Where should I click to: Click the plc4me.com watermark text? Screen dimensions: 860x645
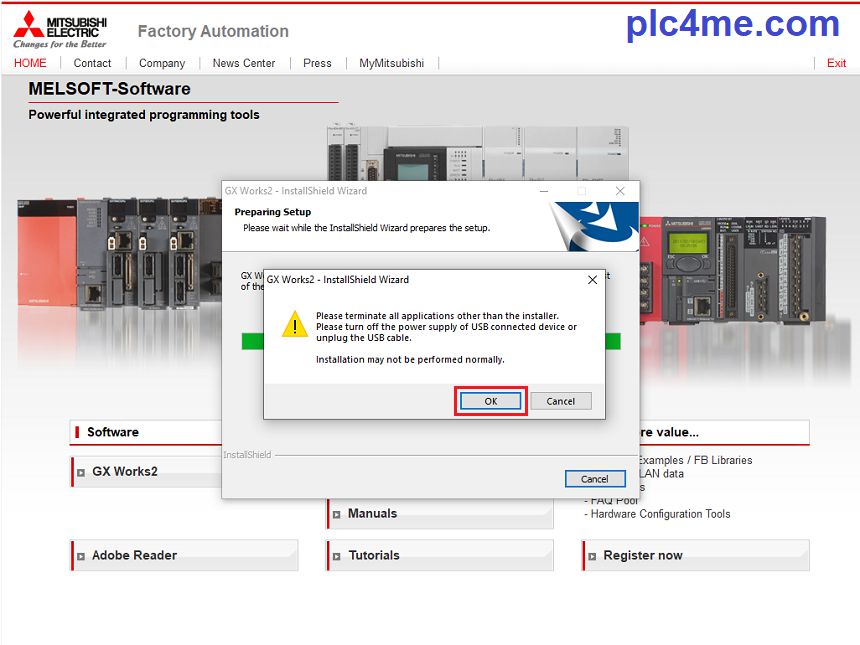pos(732,24)
